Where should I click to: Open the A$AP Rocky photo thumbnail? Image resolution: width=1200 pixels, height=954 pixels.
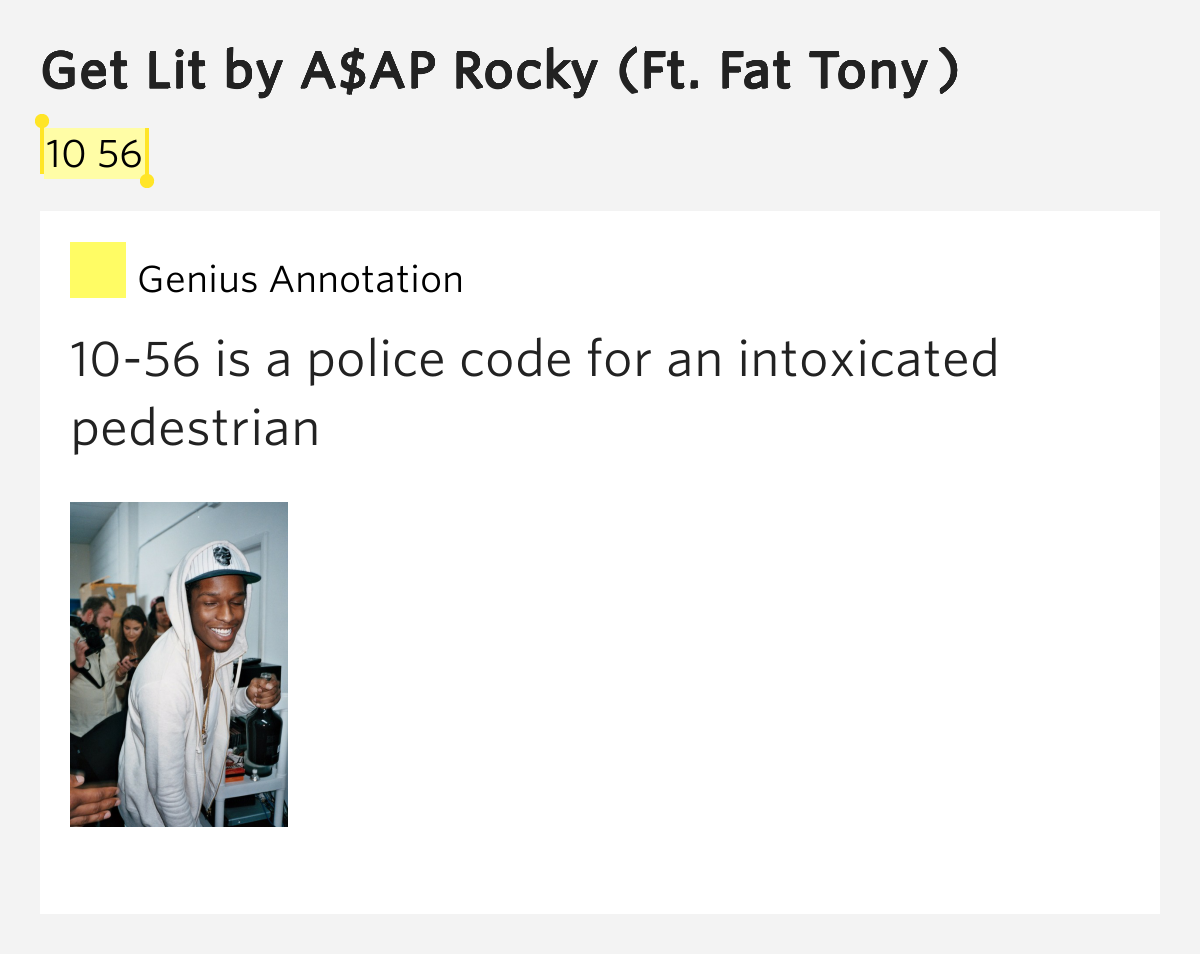(x=179, y=664)
